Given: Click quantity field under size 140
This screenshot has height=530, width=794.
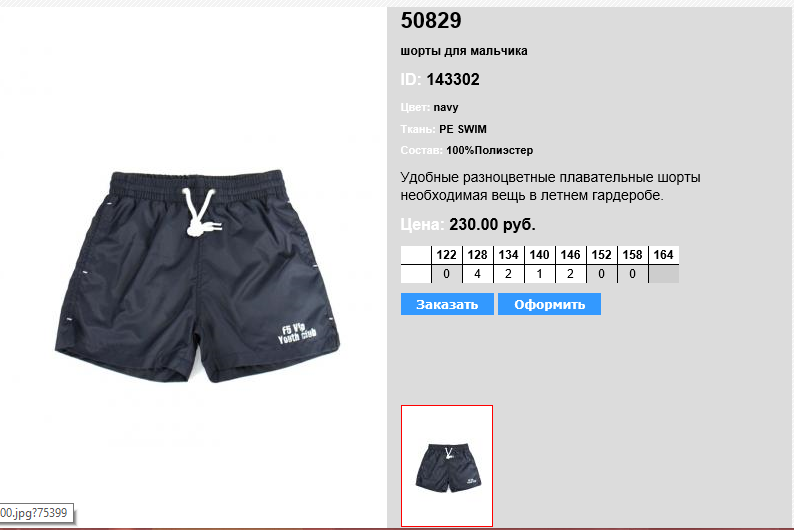Looking at the screenshot, I should (539, 274).
